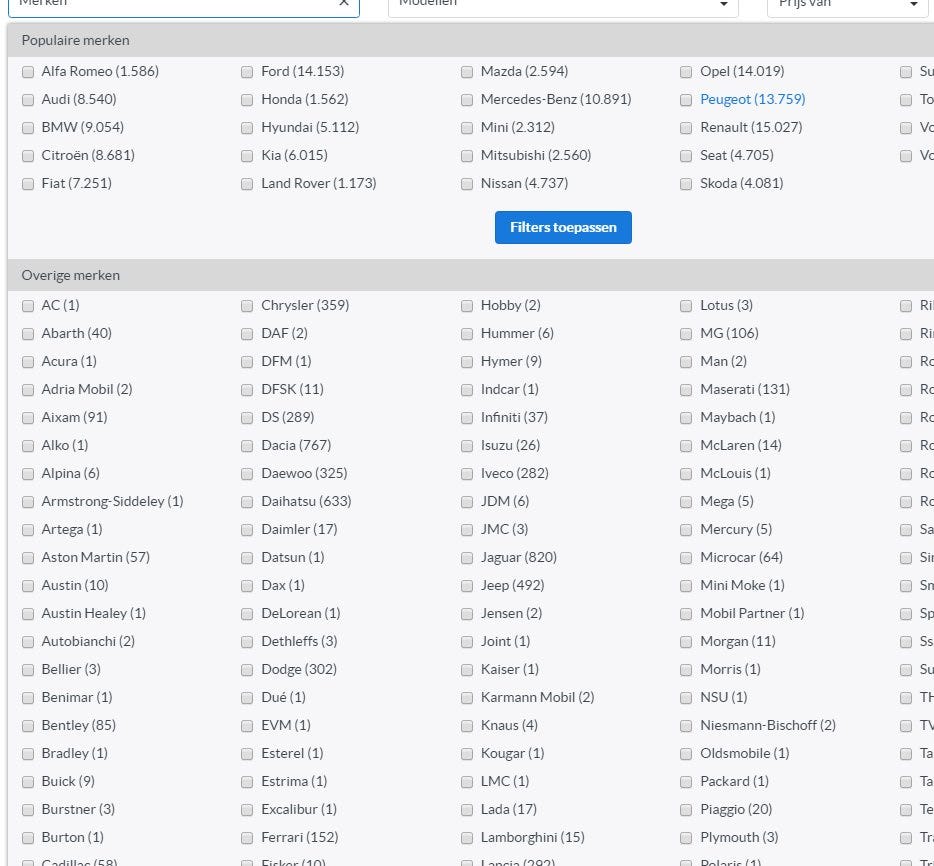Tick the Chrysler (359) checkbox
Image resolution: width=934 pixels, height=866 pixels.
point(247,306)
